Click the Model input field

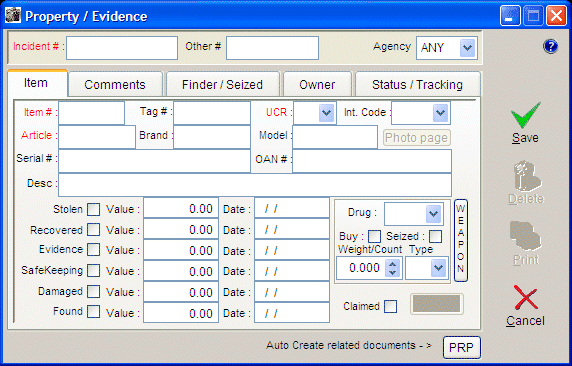pos(335,137)
